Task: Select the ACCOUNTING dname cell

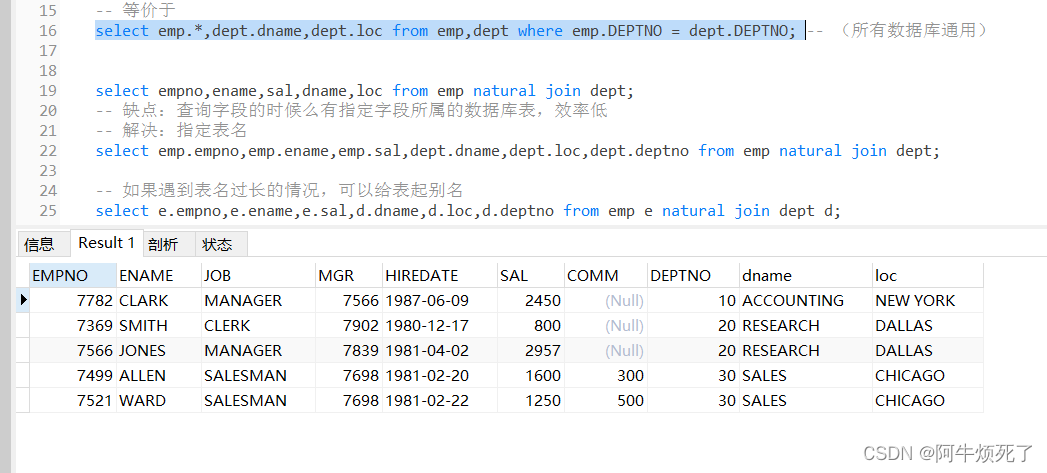Action: [x=806, y=301]
